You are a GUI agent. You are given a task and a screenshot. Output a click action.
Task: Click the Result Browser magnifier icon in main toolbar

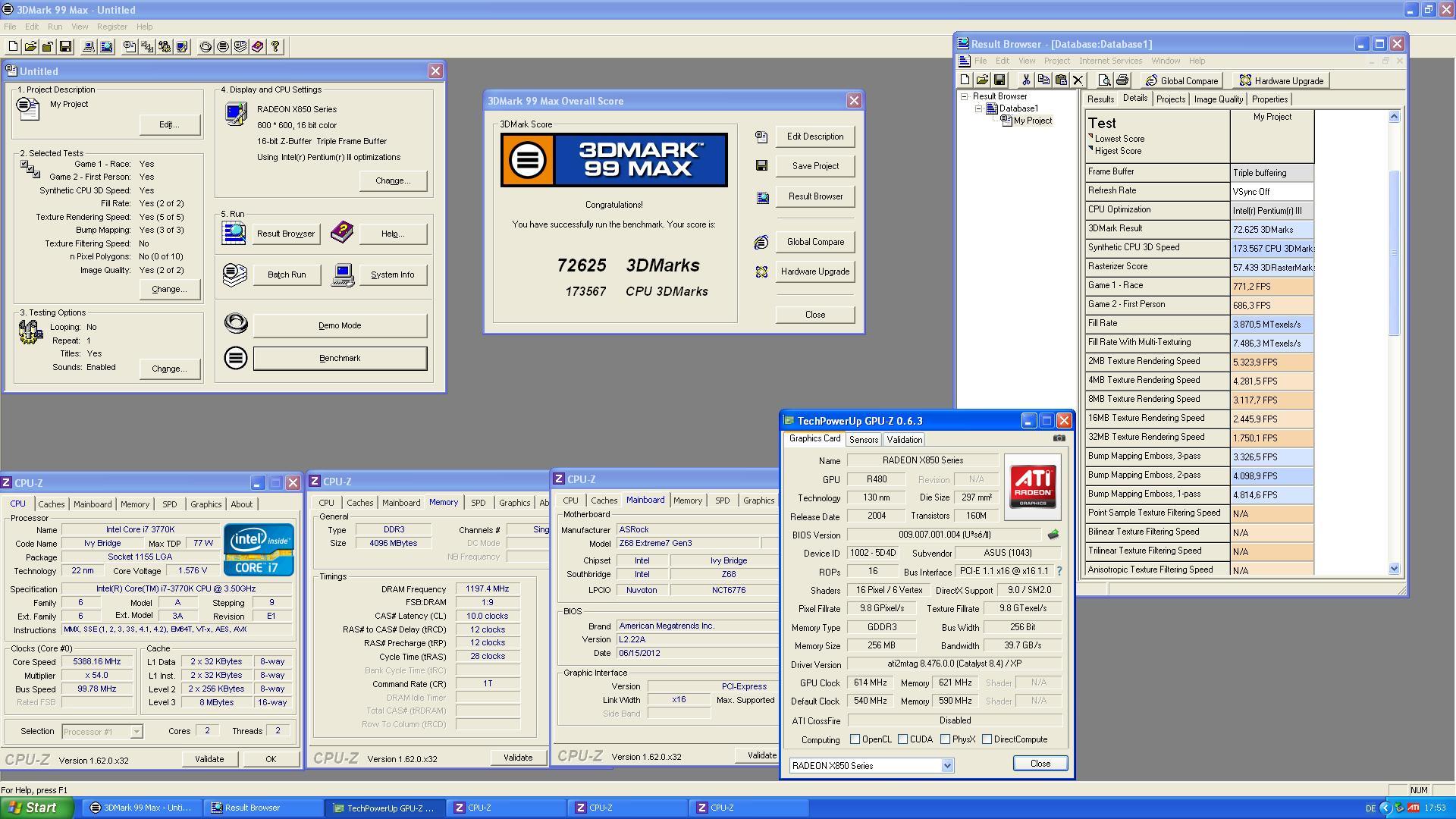click(106, 47)
